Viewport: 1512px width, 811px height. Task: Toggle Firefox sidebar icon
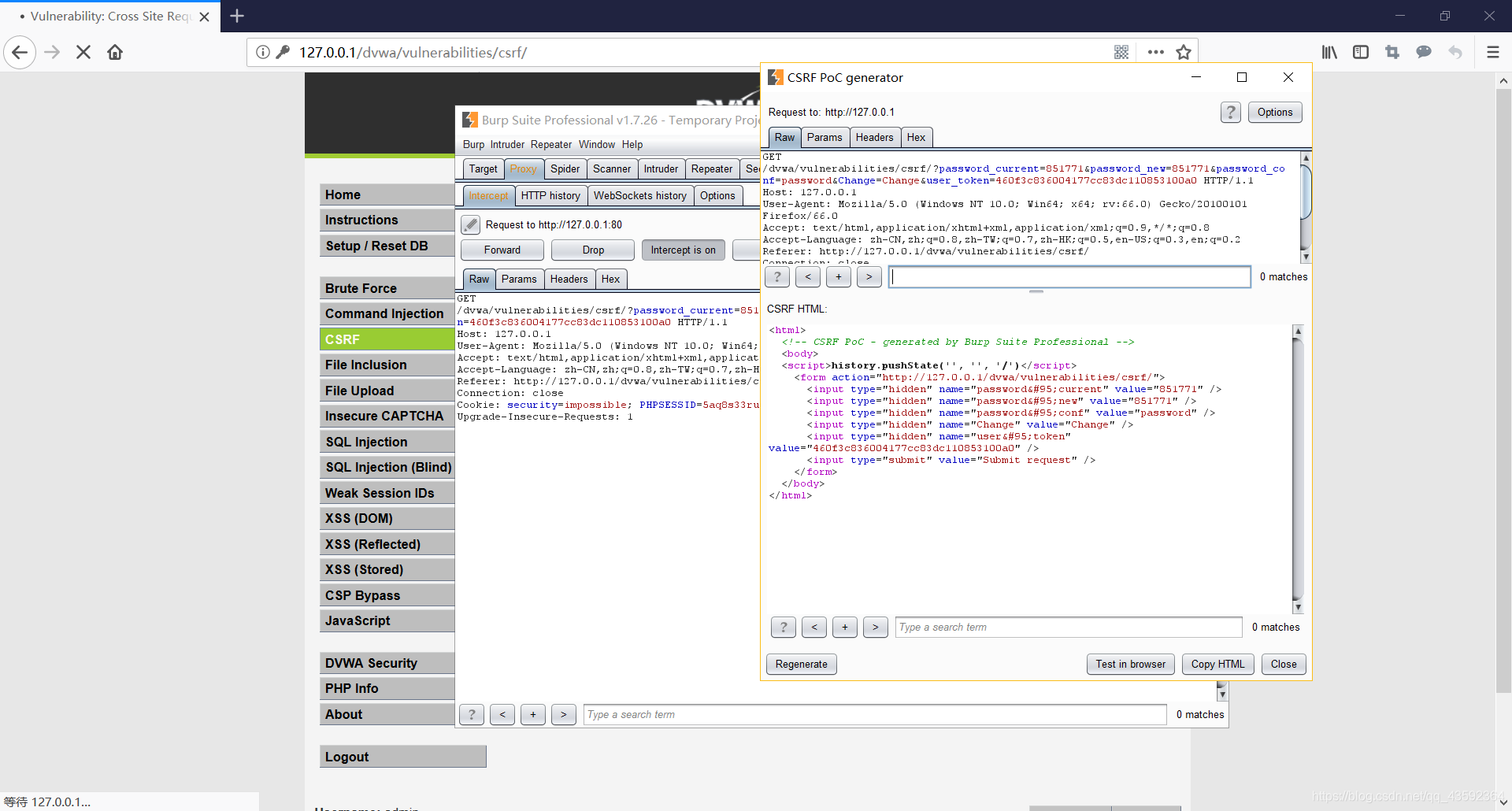point(1361,53)
